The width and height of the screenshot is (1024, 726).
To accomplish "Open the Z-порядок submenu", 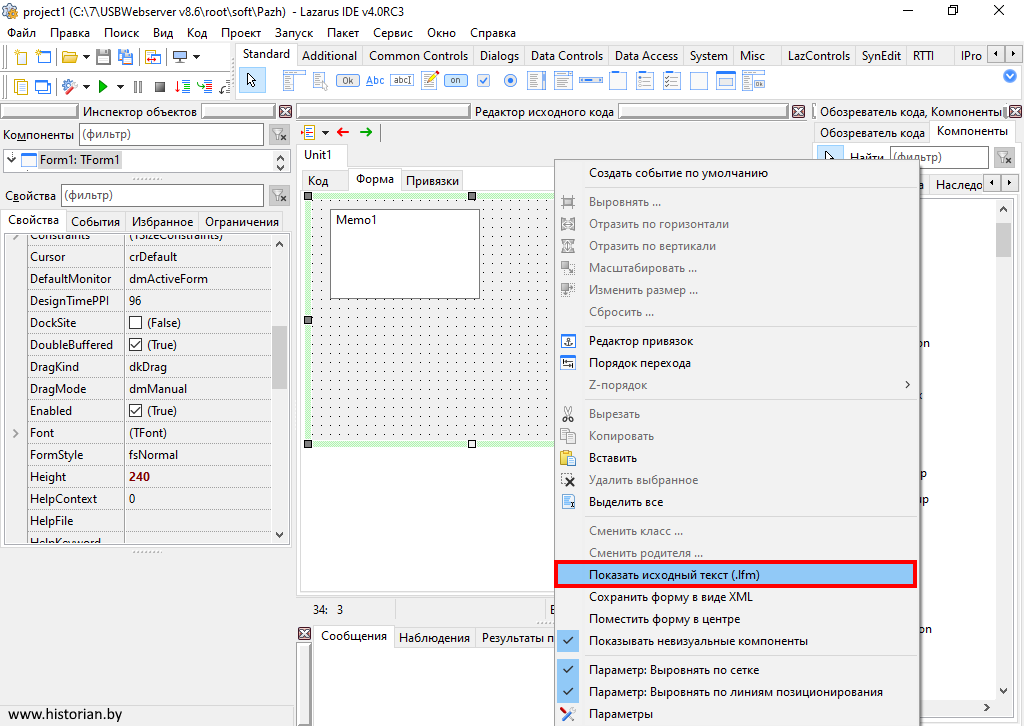I will pyautogui.click(x=735, y=385).
